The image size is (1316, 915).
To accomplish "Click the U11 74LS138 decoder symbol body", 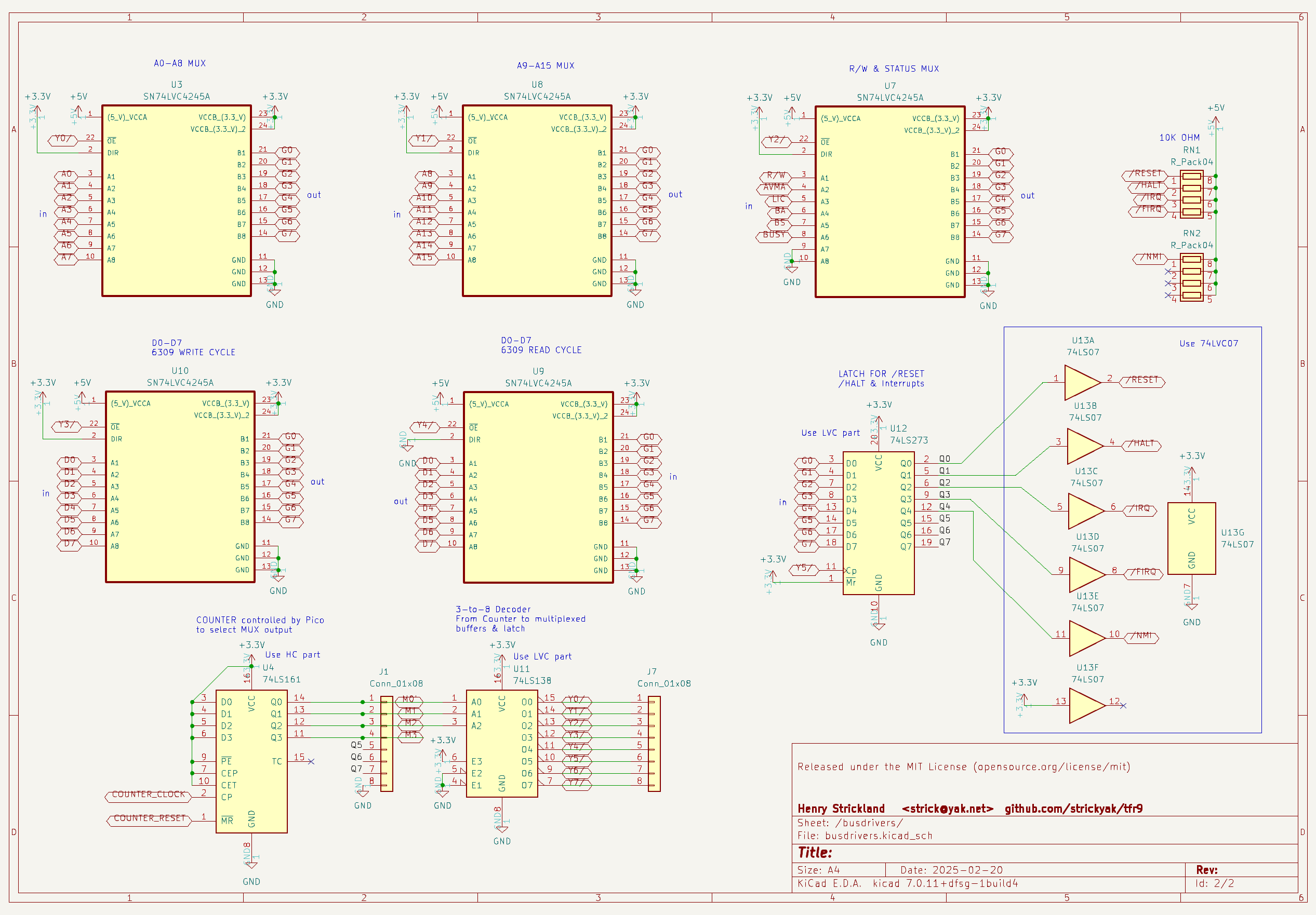I will [501, 743].
